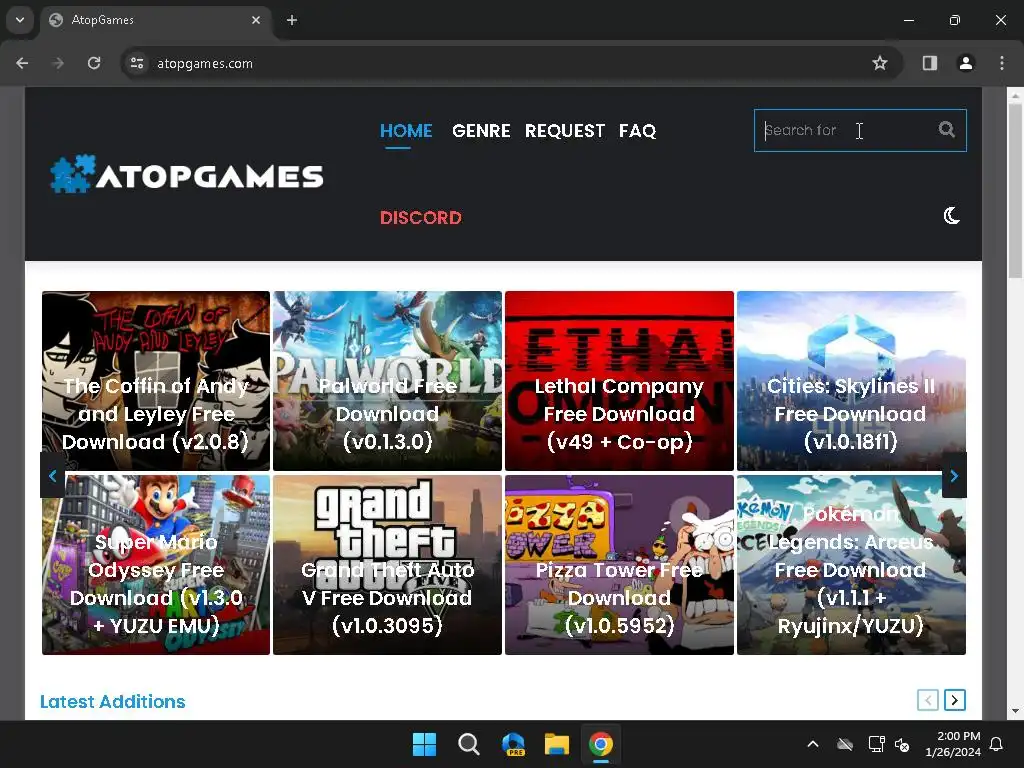Open the OneDrive cloud tray icon
Viewport: 1024px width, 768px height.
click(845, 744)
